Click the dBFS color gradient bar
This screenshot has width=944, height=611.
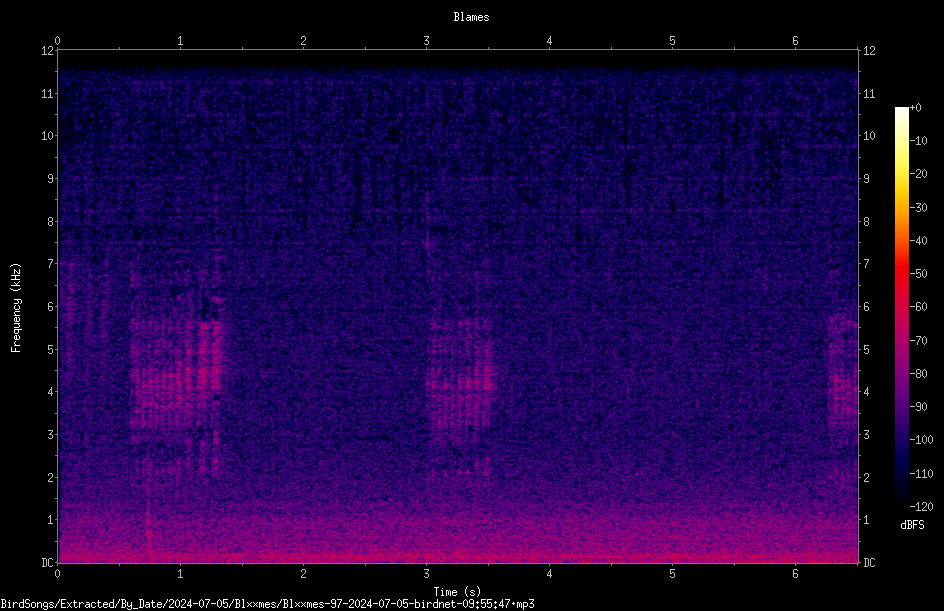click(901, 307)
